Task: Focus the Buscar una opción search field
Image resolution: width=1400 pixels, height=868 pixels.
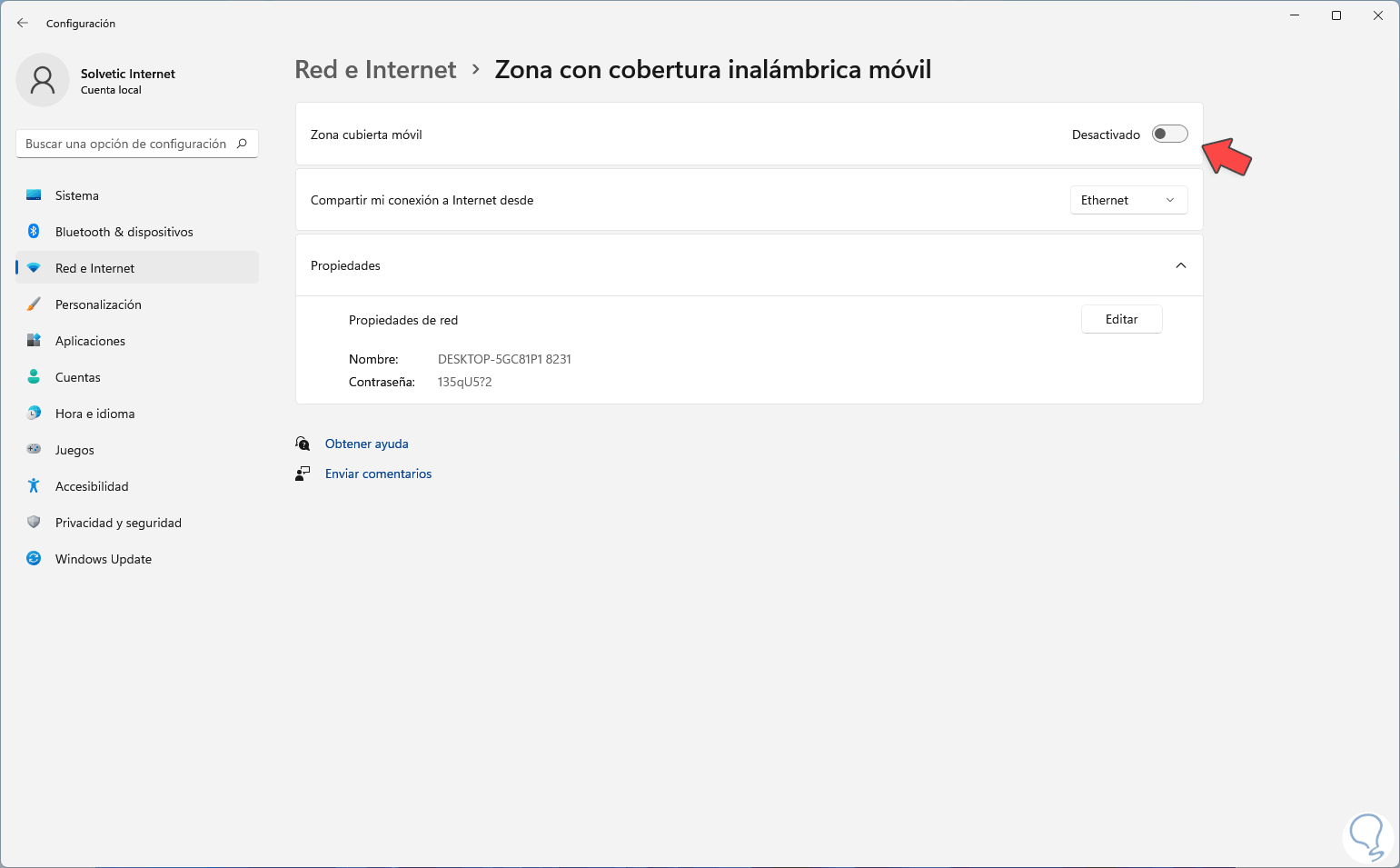Action: click(127, 144)
